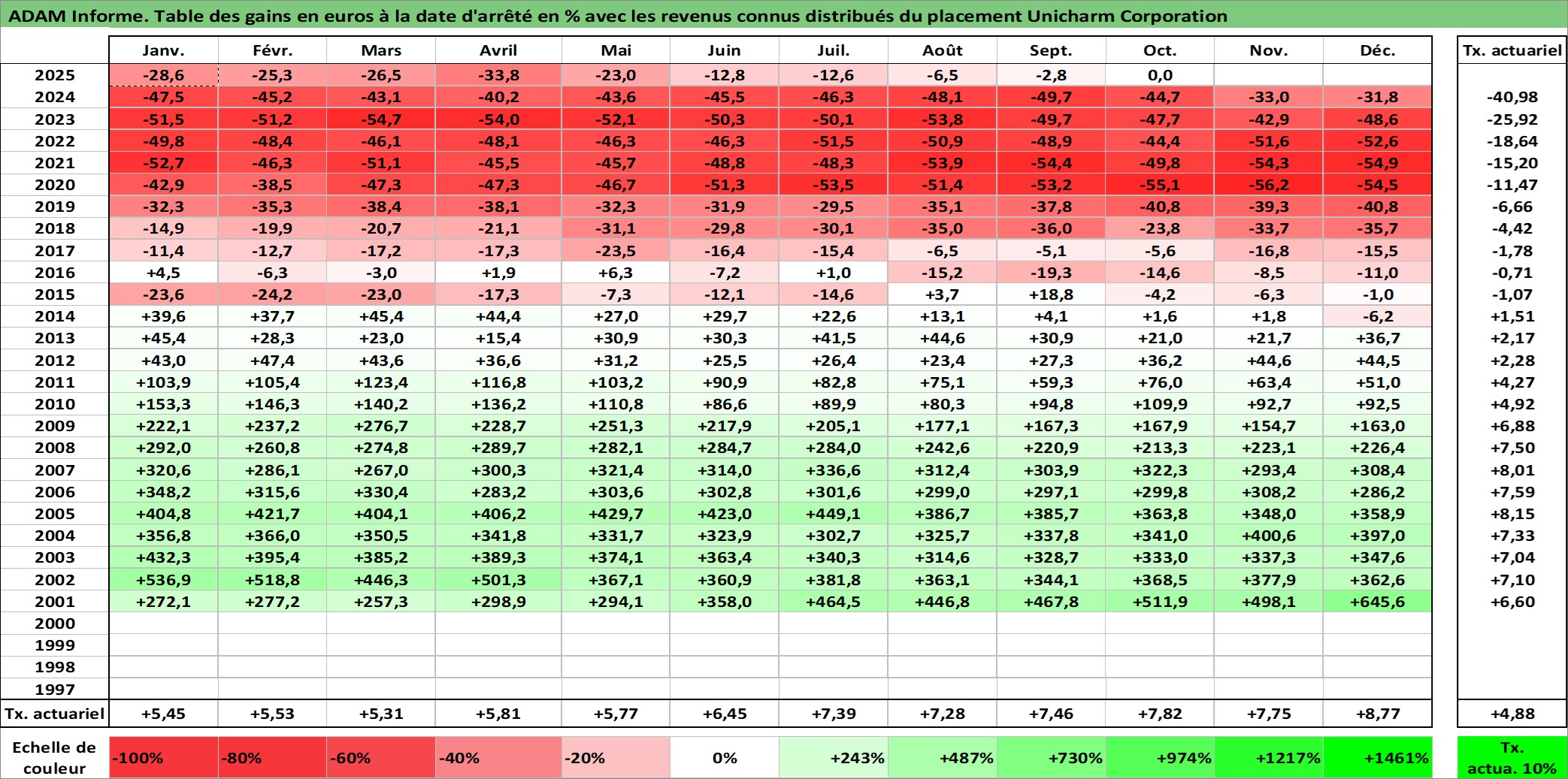Select the 2025 row label
The height and width of the screenshot is (779, 1568).
coord(55,75)
